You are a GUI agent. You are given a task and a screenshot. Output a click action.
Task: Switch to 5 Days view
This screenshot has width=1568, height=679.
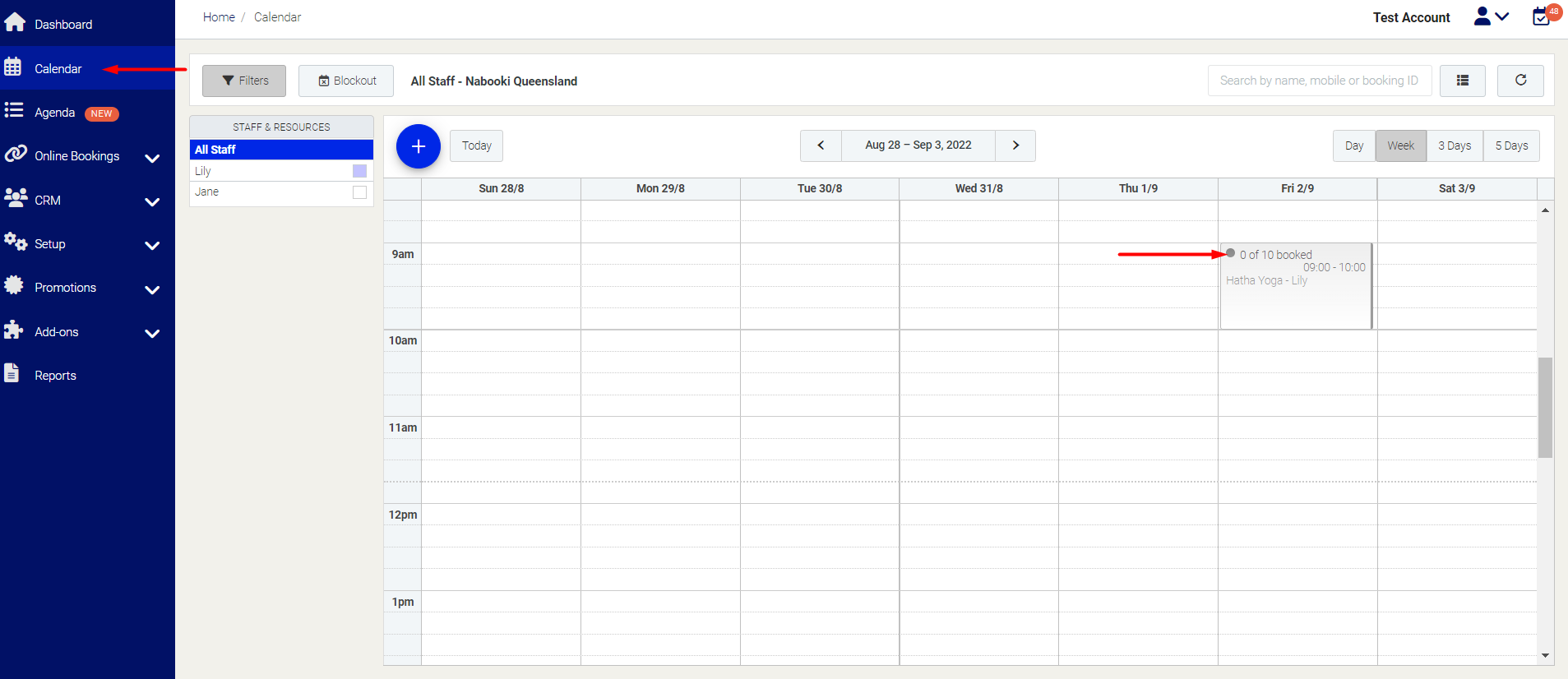click(1511, 145)
